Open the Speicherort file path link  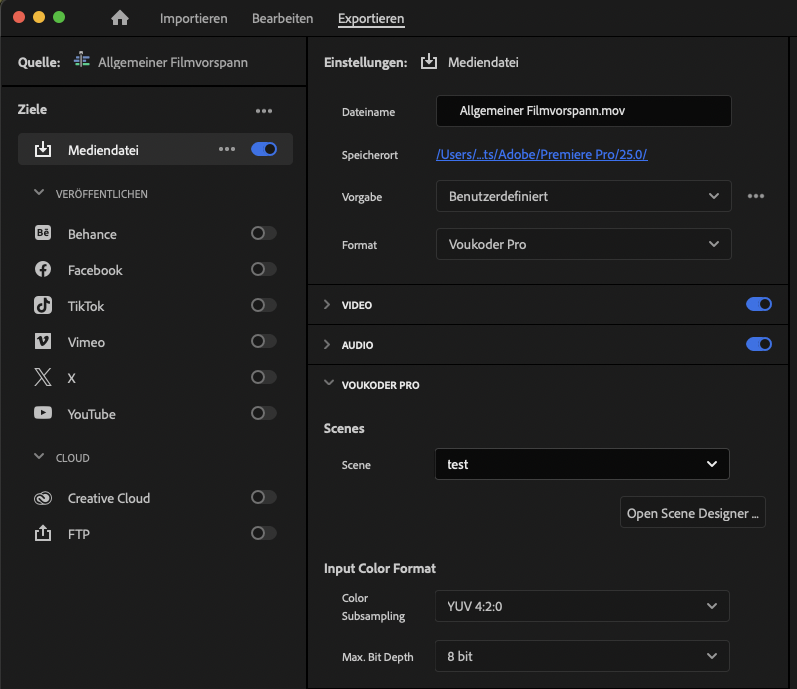pos(541,154)
